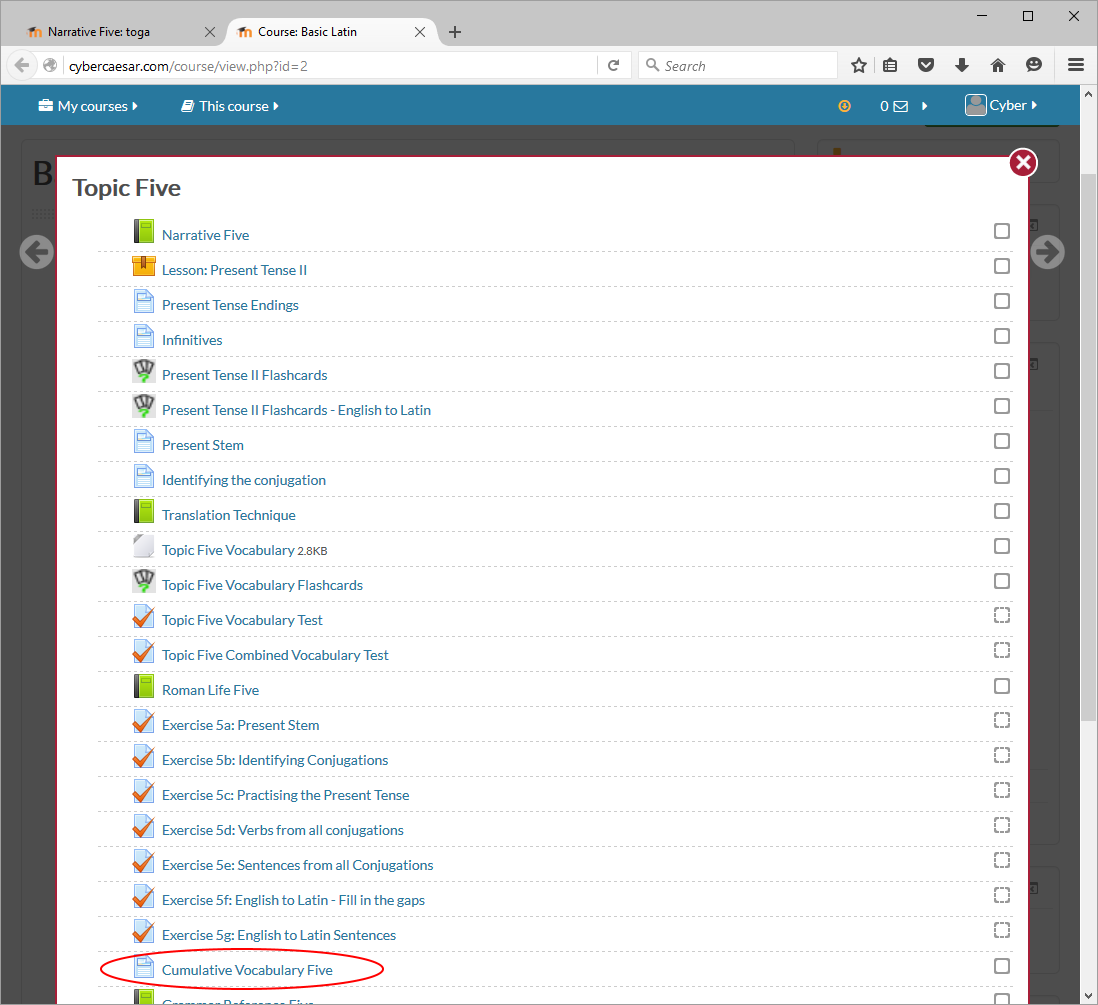Check the box for Present Stem
Viewport: 1098px width, 1005px height.
click(1002, 441)
